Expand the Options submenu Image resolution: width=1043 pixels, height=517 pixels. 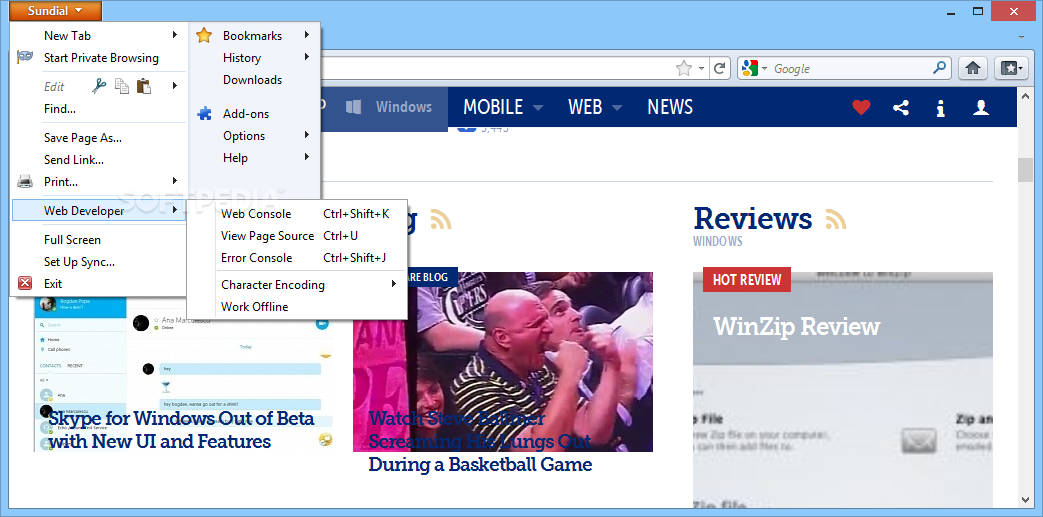[x=307, y=134]
